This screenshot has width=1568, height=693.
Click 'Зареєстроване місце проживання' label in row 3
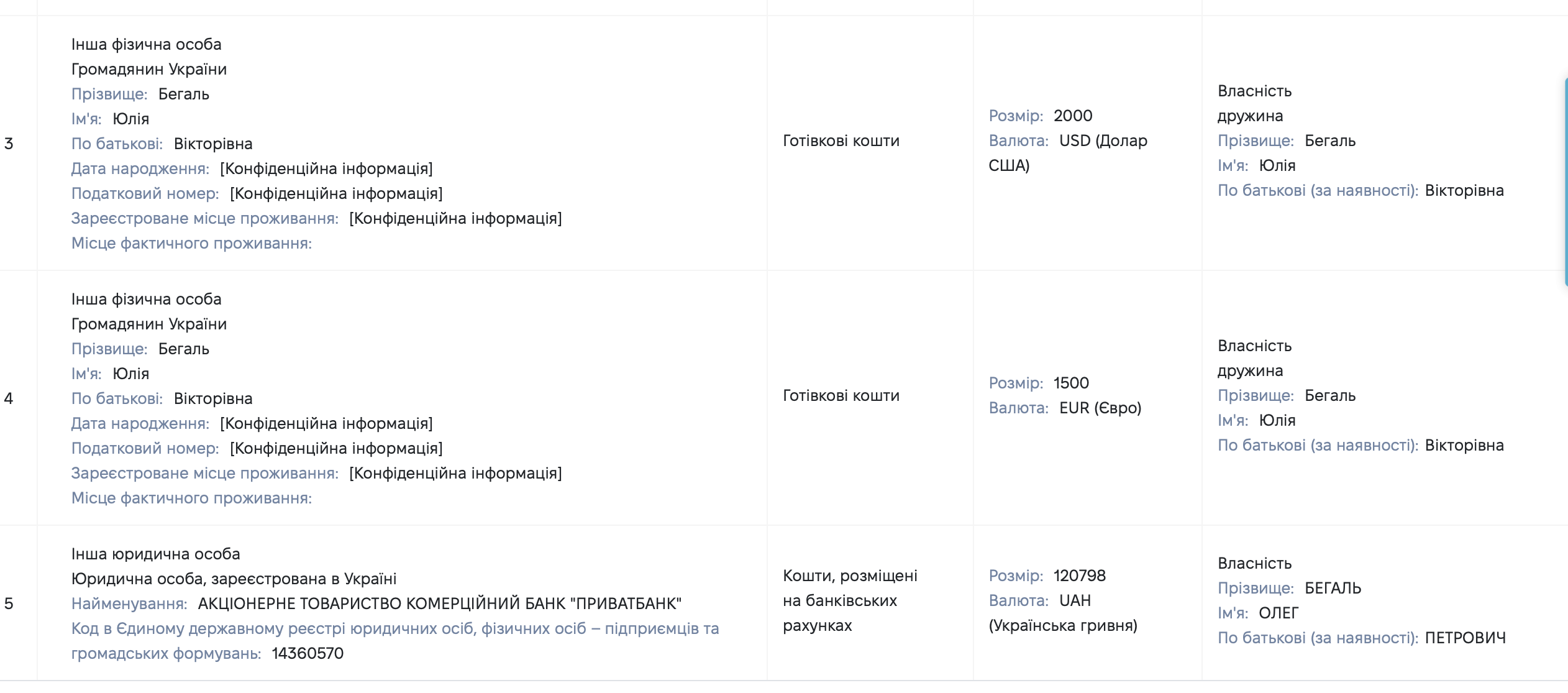point(205,218)
